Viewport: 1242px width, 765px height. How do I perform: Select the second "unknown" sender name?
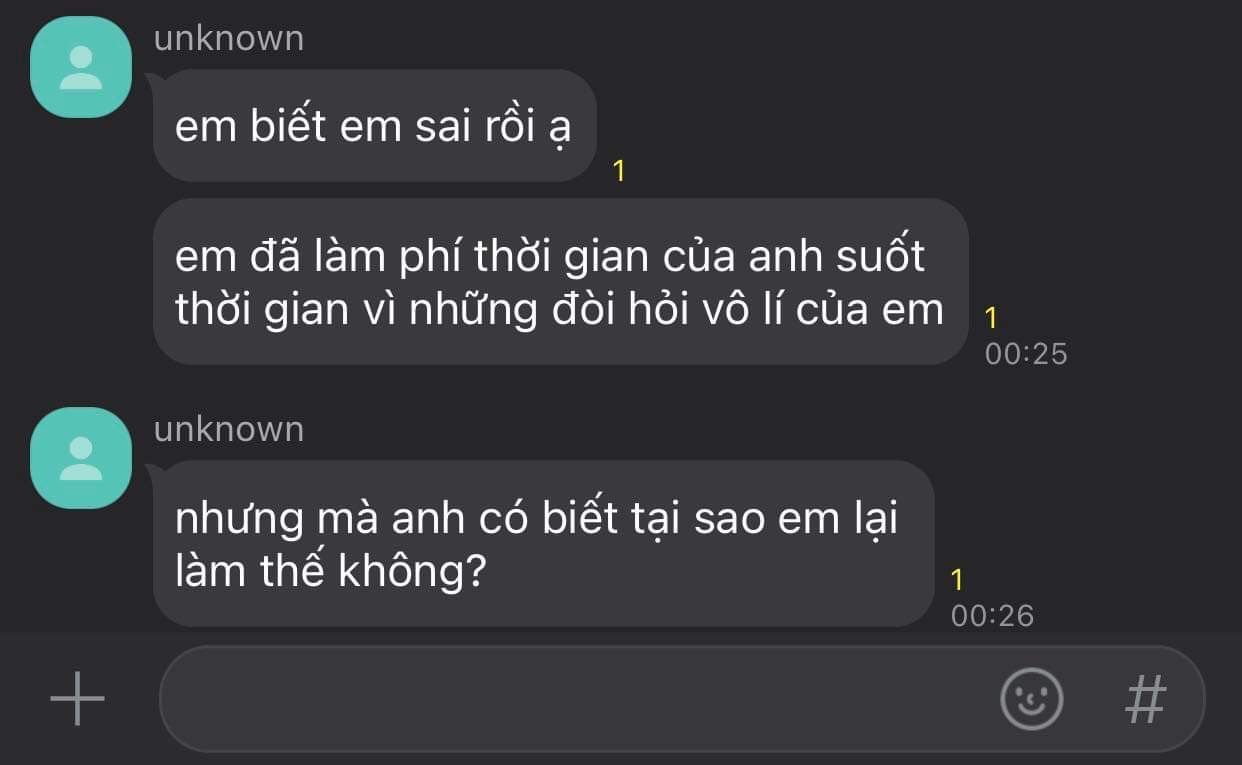(229, 429)
